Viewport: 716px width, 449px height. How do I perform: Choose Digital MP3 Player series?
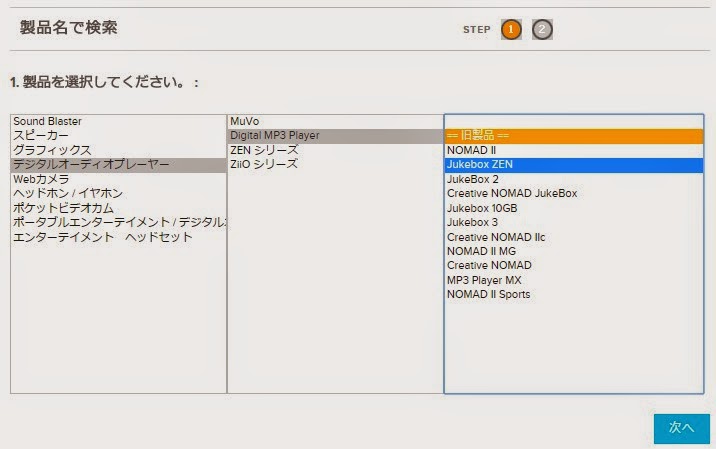[335, 136]
